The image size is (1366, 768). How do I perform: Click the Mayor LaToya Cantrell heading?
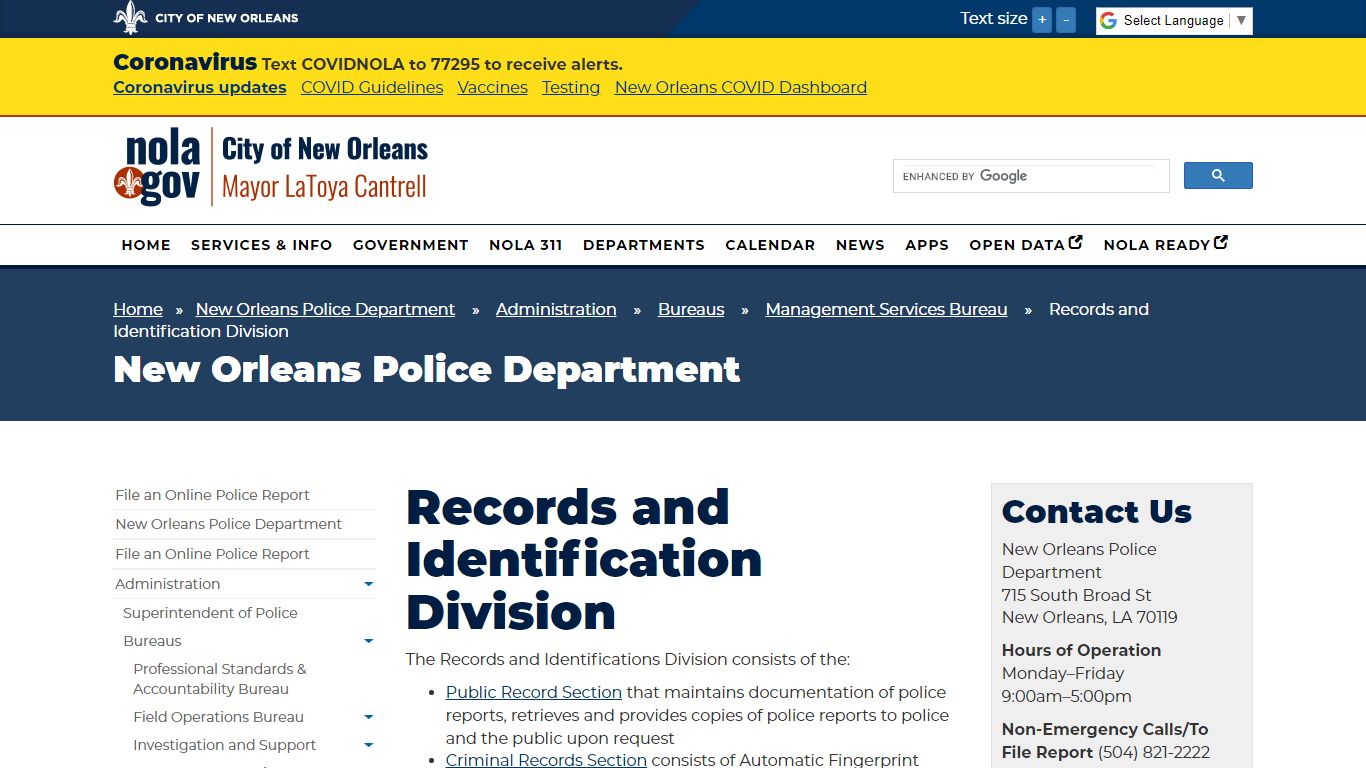pos(324,187)
